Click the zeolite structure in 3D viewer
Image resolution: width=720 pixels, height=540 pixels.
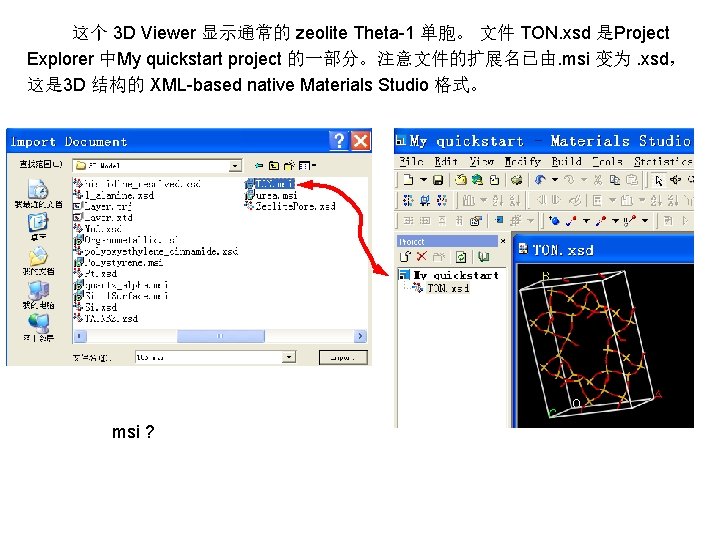[x=589, y=343]
